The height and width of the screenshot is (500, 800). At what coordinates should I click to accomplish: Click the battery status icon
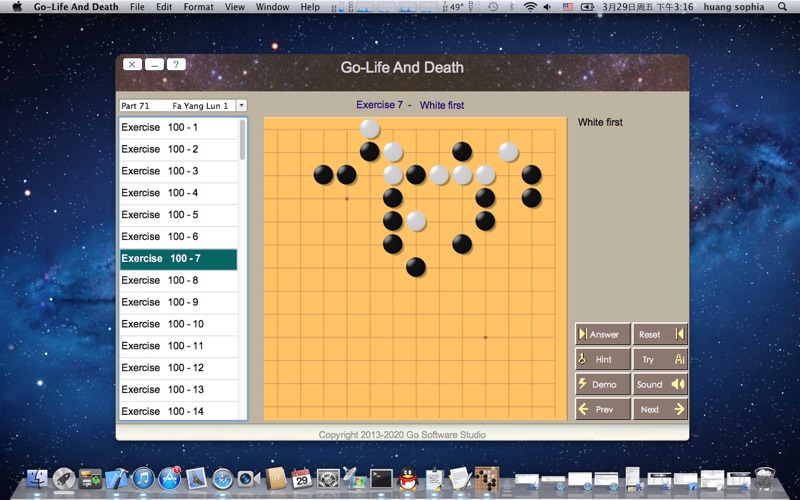(x=588, y=7)
